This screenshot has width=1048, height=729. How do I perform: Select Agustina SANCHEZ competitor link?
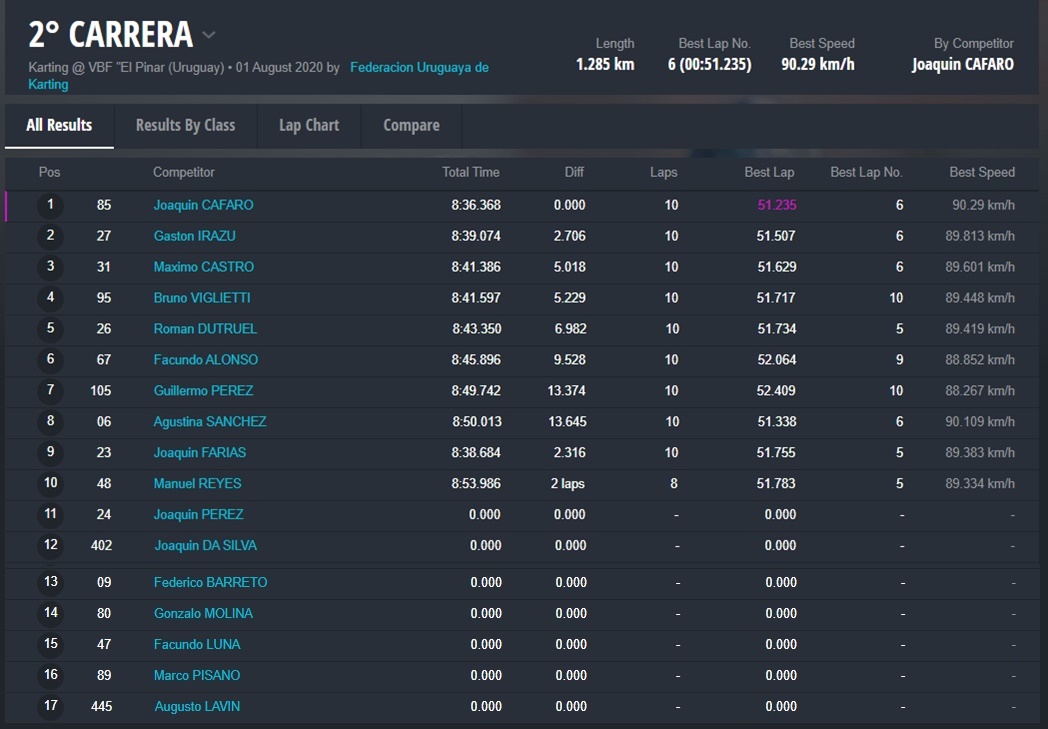(x=209, y=422)
